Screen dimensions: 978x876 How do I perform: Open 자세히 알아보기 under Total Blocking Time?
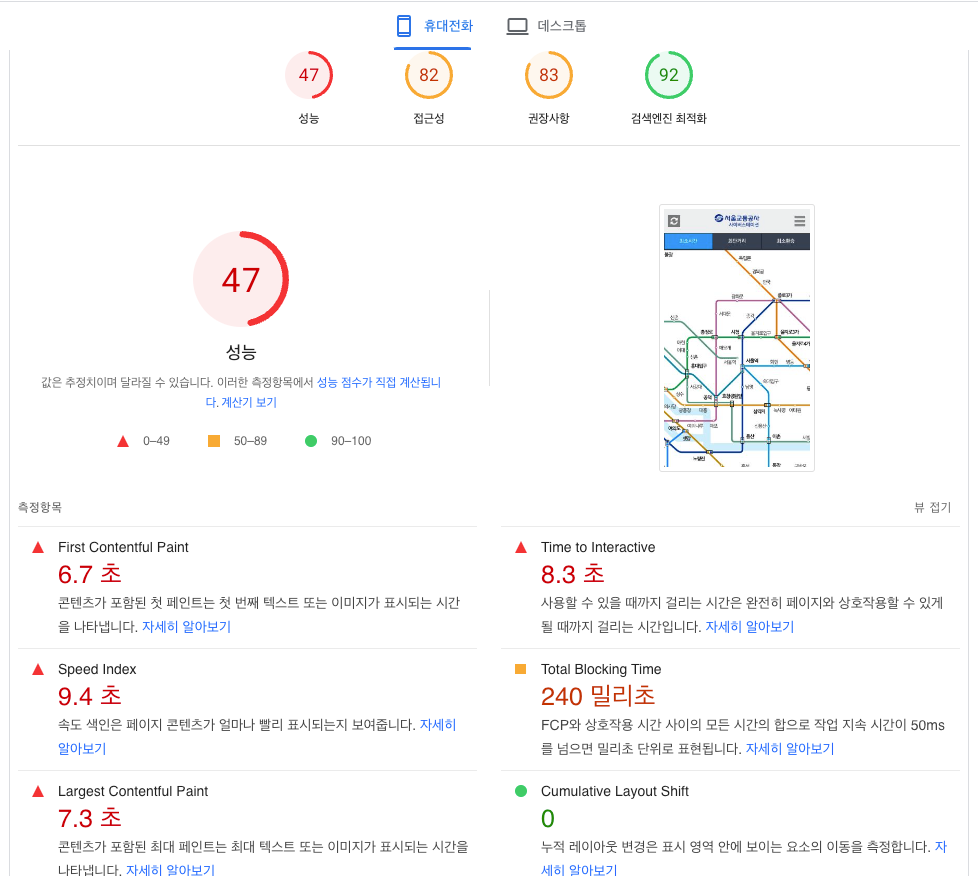coord(790,749)
